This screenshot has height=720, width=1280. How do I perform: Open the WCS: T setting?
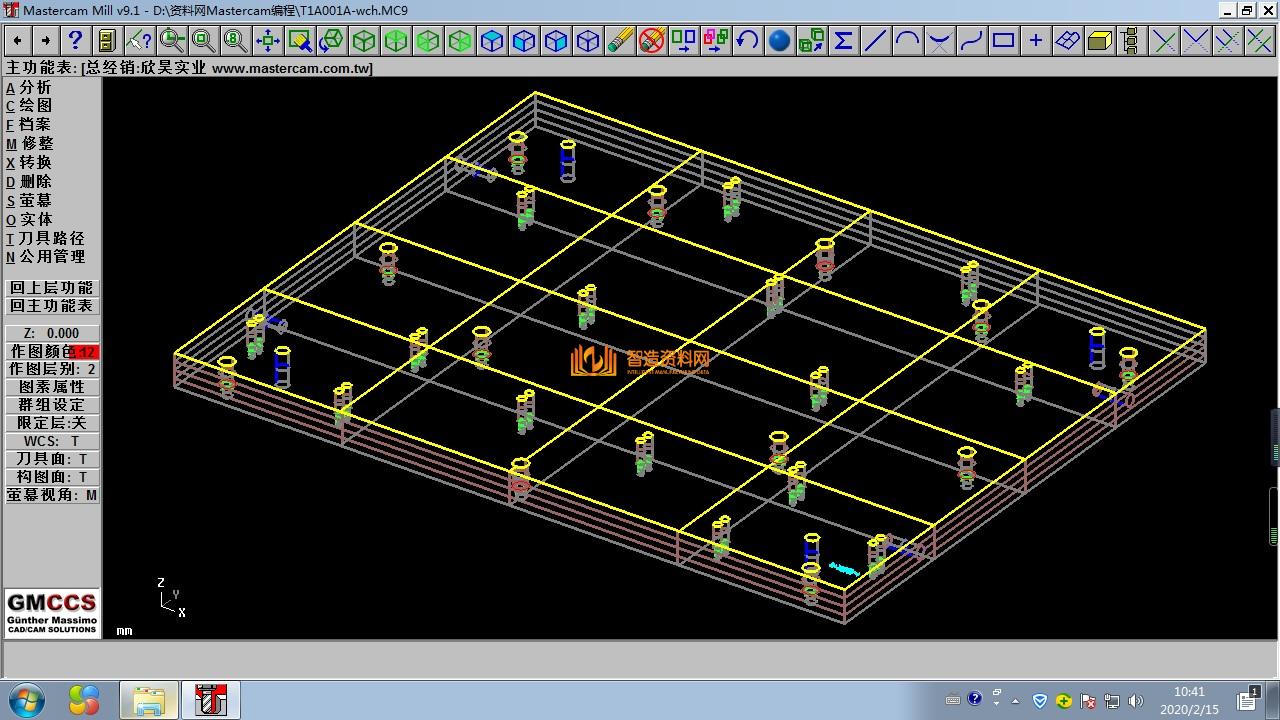52,441
